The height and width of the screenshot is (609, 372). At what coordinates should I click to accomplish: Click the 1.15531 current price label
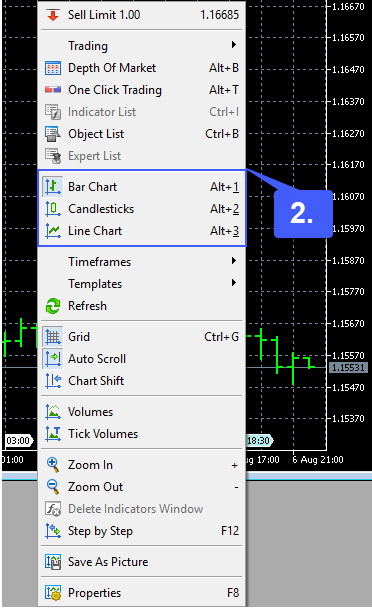pos(348,367)
